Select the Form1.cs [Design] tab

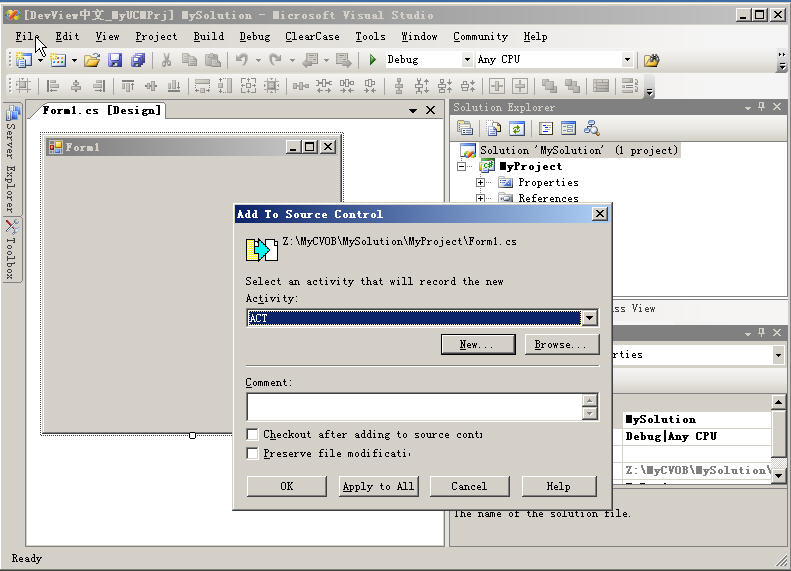101,110
